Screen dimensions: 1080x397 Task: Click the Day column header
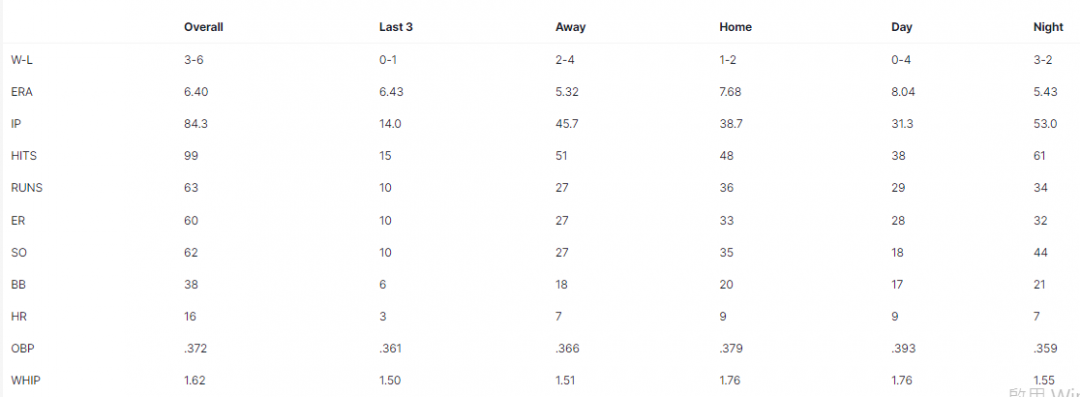coord(902,28)
